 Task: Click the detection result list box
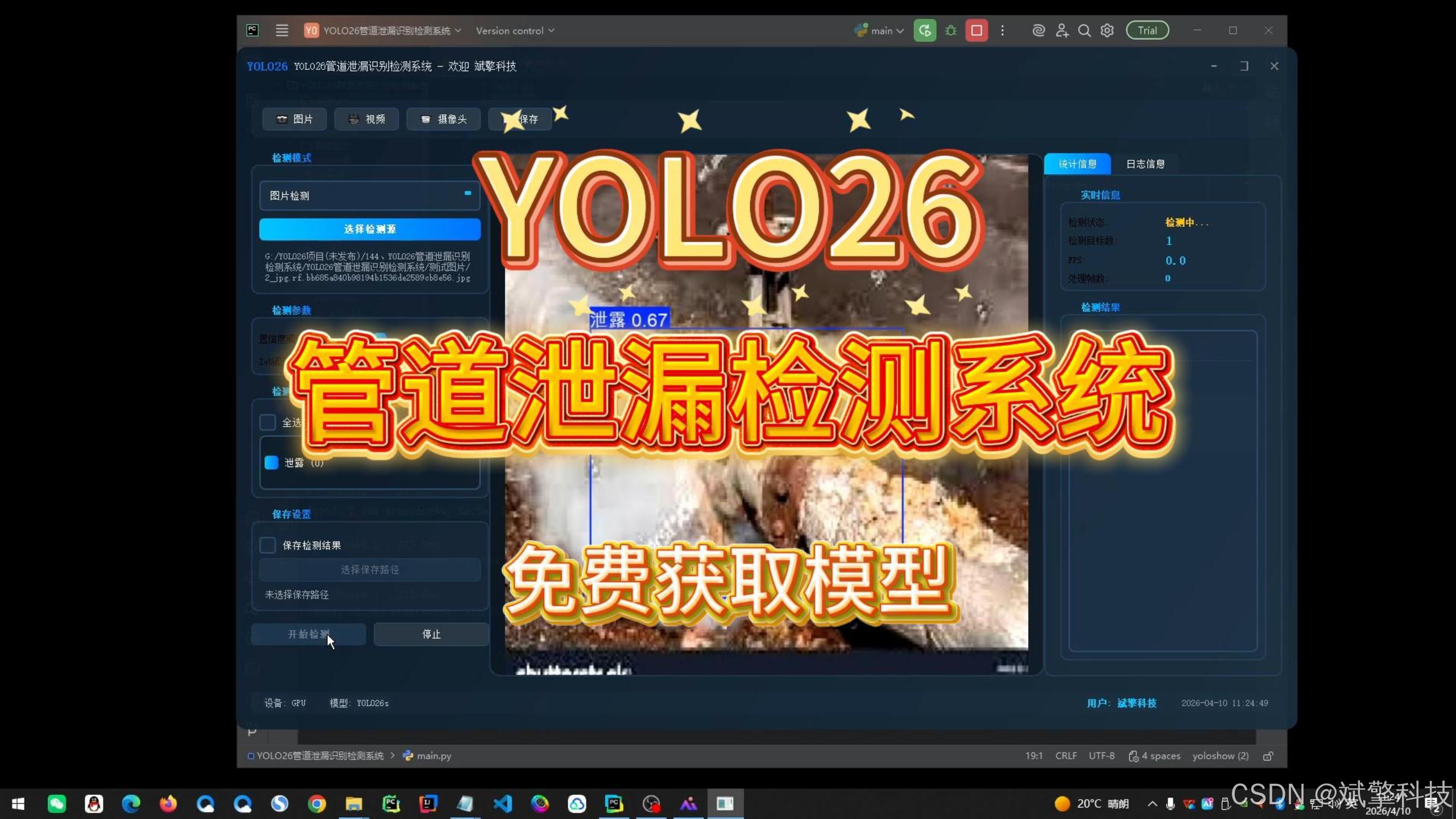point(1163,491)
